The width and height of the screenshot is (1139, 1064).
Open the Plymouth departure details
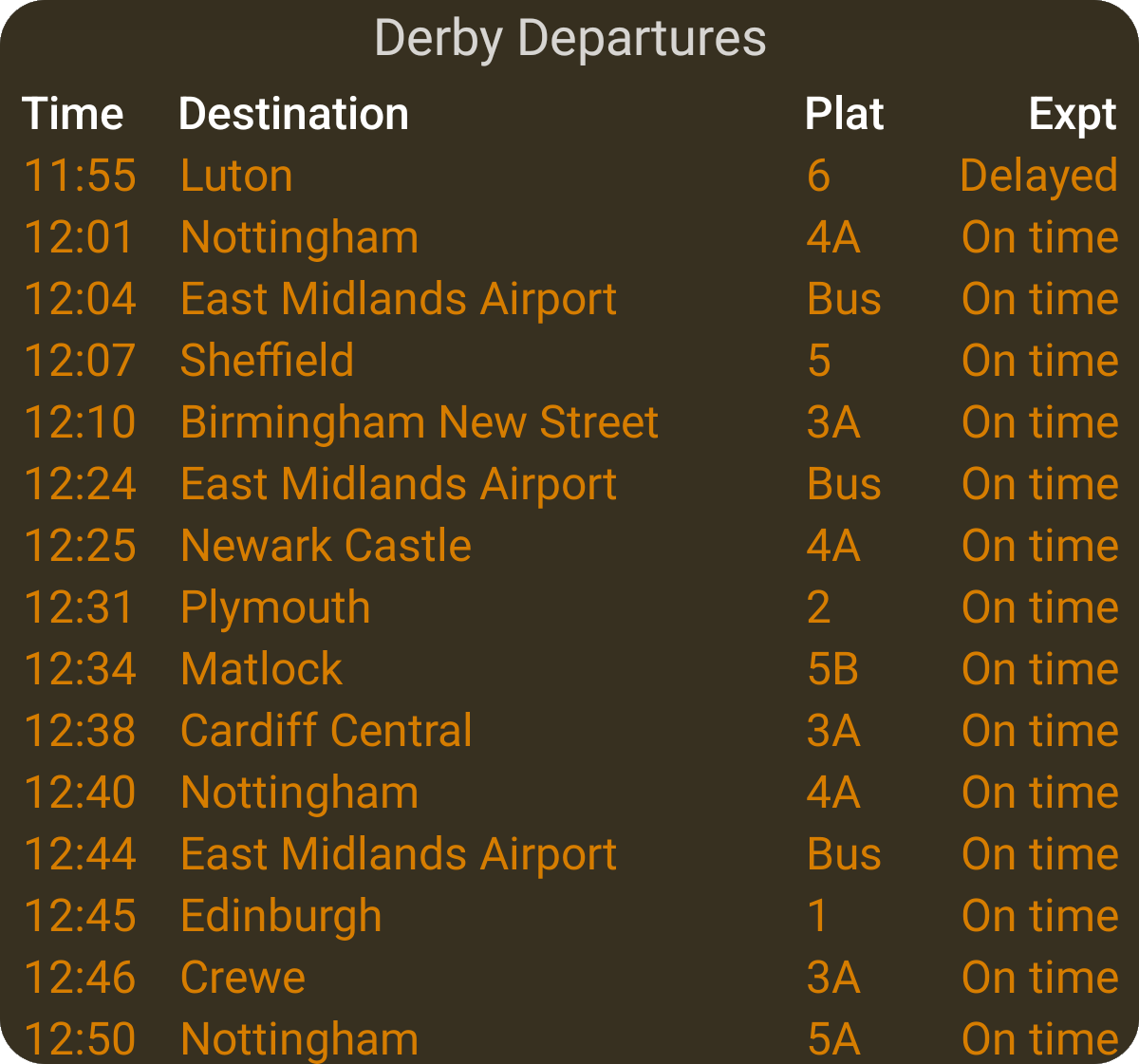(x=275, y=608)
